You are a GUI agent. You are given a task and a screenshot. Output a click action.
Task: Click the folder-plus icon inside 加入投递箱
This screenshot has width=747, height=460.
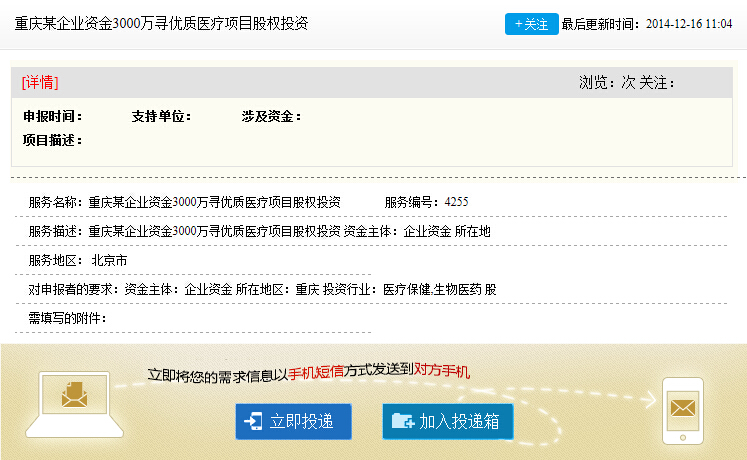coord(403,421)
